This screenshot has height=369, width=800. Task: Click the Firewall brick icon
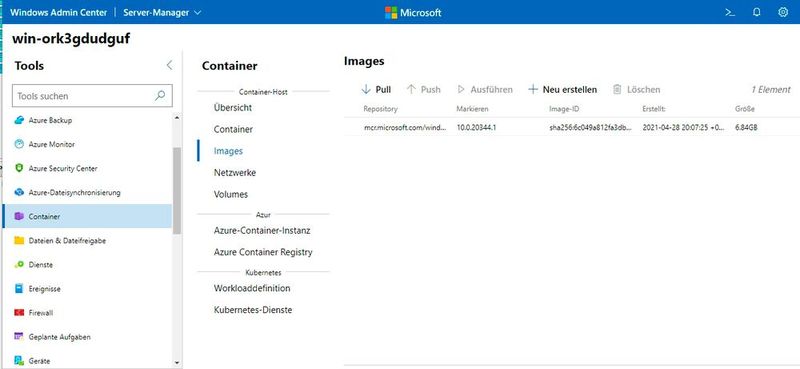coord(19,313)
